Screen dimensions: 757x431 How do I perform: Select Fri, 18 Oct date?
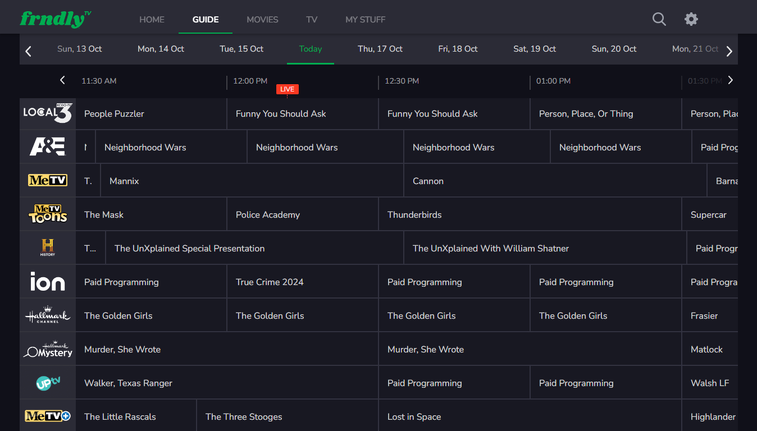[x=458, y=49]
